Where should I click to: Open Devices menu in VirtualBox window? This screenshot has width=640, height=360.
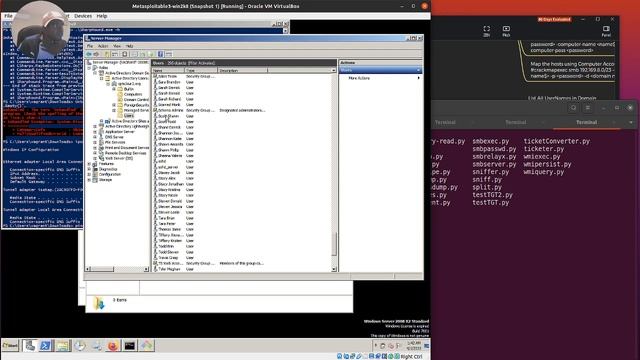click(83, 16)
